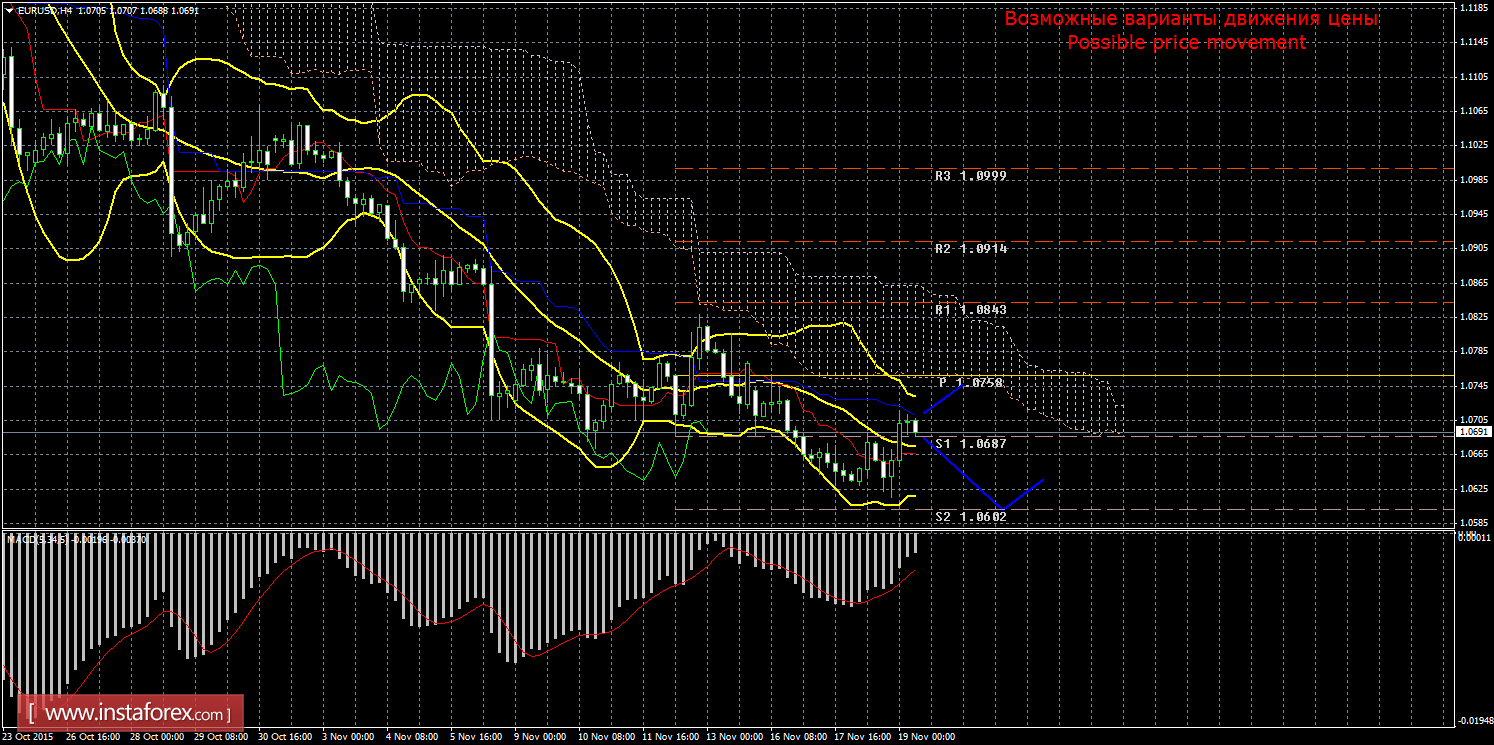Select the S1 1.0687 support label
The height and width of the screenshot is (745, 1494).
point(971,443)
